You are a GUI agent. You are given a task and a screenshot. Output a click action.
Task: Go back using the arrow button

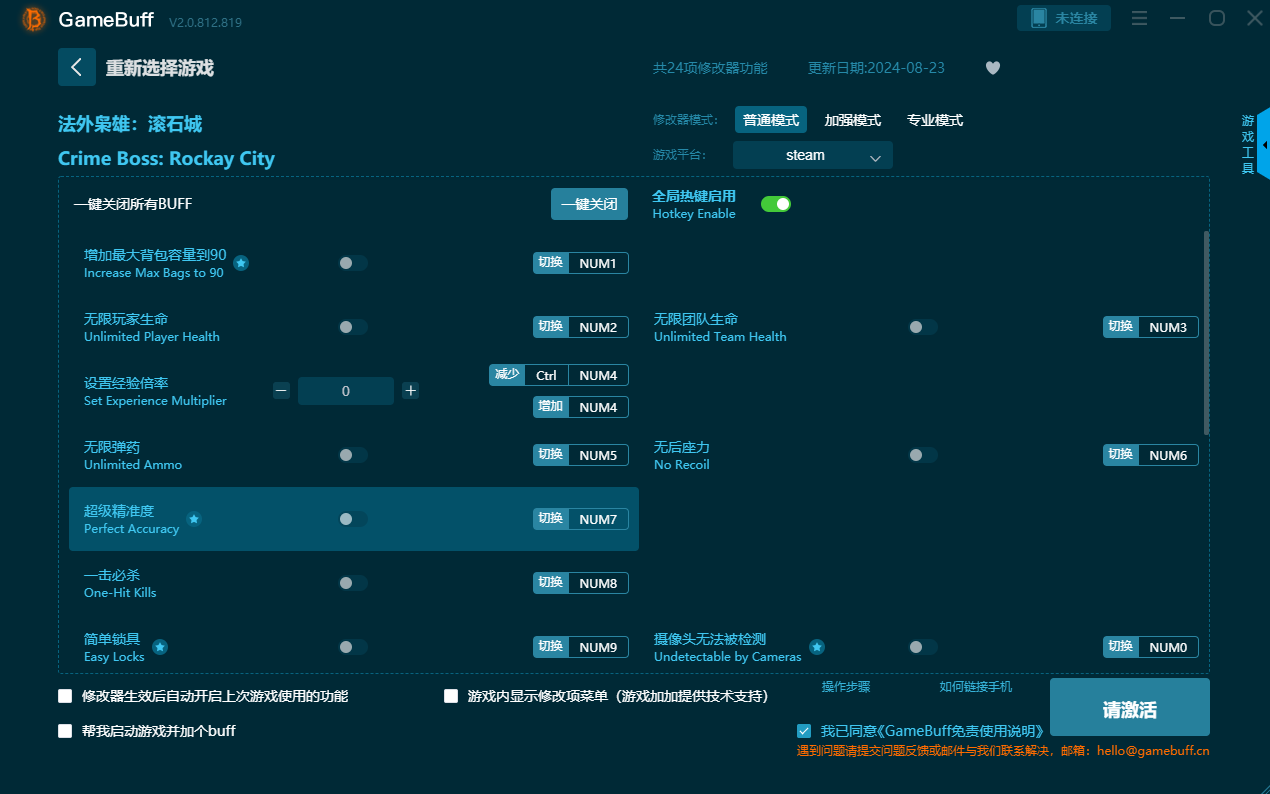click(77, 67)
